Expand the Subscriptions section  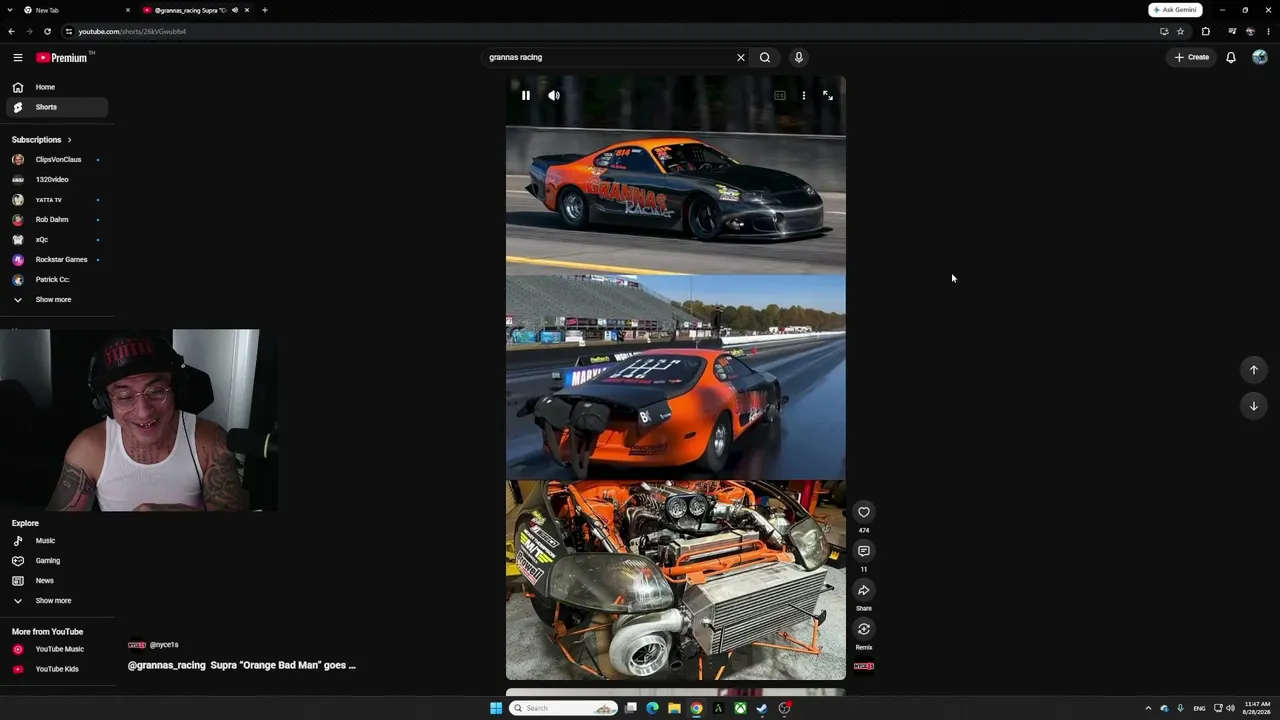coord(42,140)
